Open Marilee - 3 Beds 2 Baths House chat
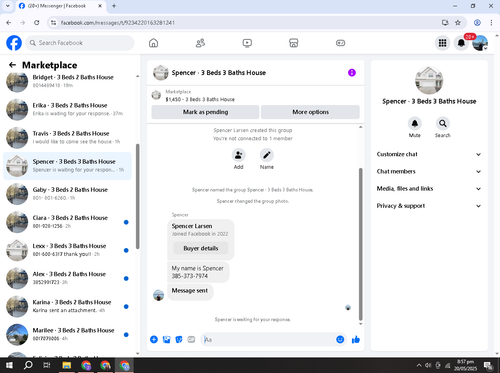500x373 pixels. tap(67, 334)
